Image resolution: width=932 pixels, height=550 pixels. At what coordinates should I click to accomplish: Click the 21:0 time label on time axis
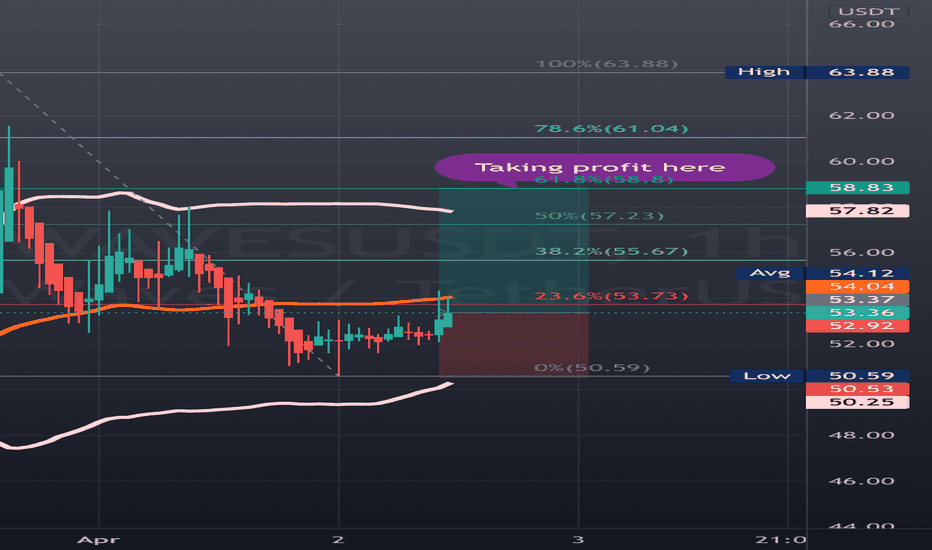780,540
